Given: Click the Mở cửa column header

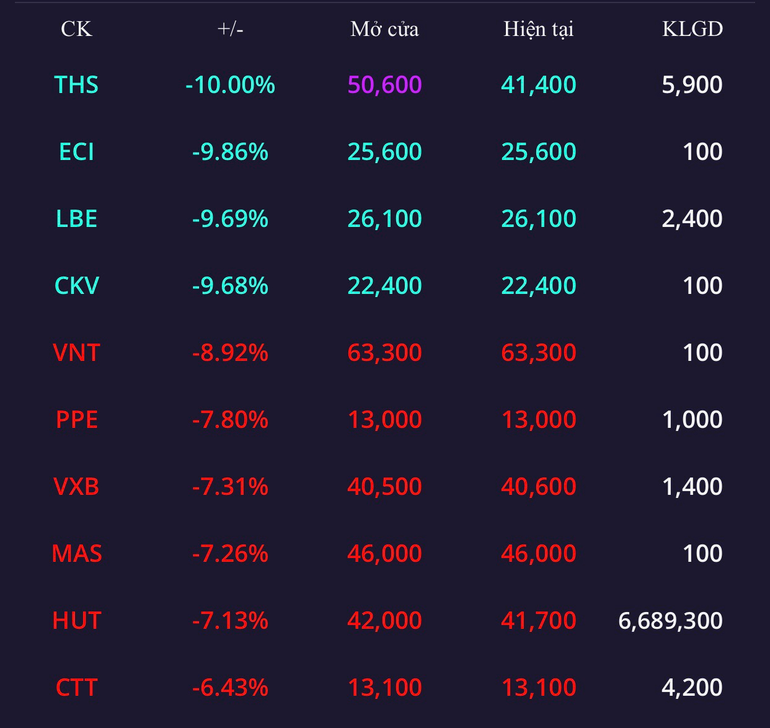Looking at the screenshot, I should pyautogui.click(x=385, y=29).
